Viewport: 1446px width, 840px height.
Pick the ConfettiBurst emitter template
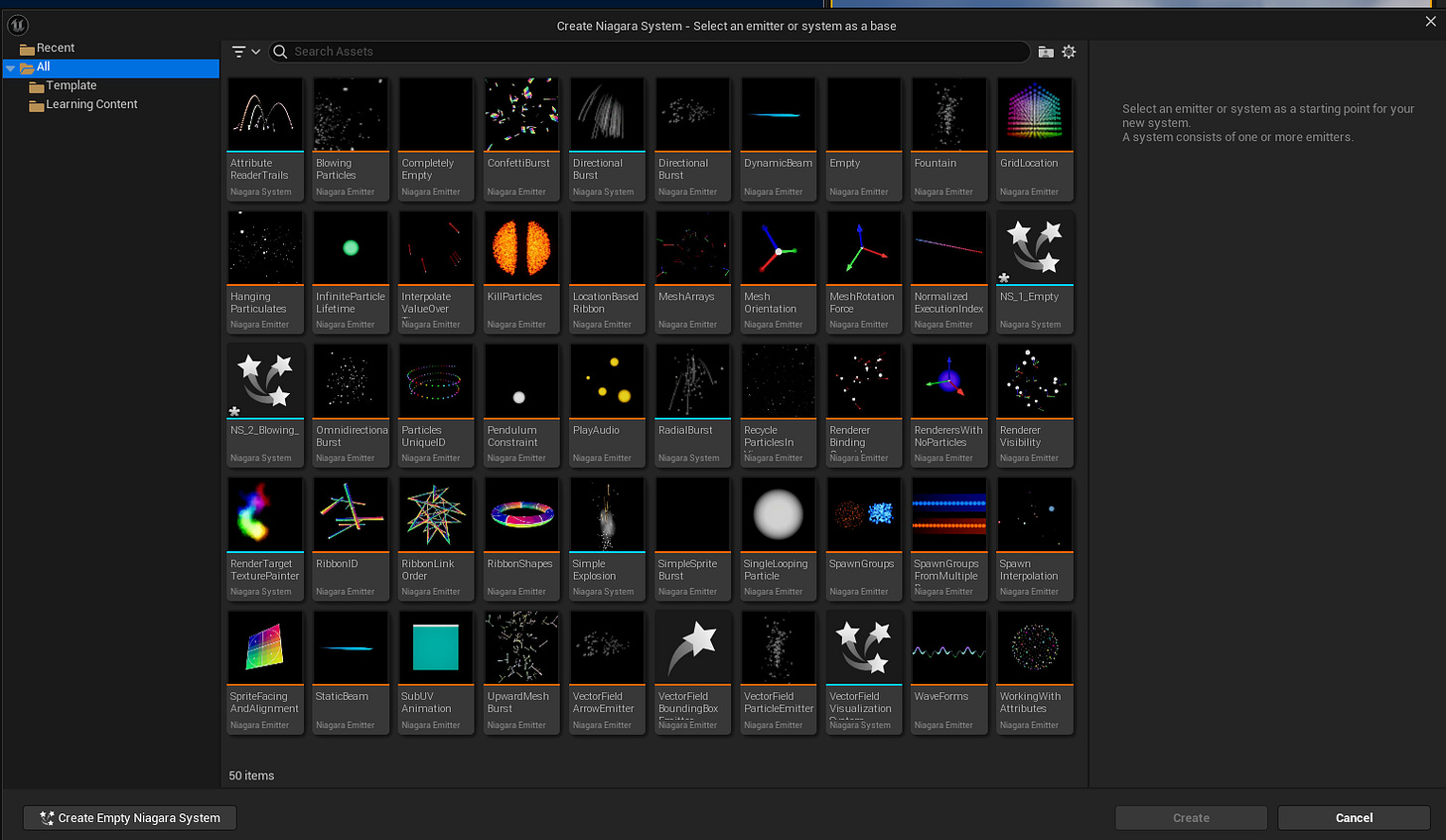(521, 138)
